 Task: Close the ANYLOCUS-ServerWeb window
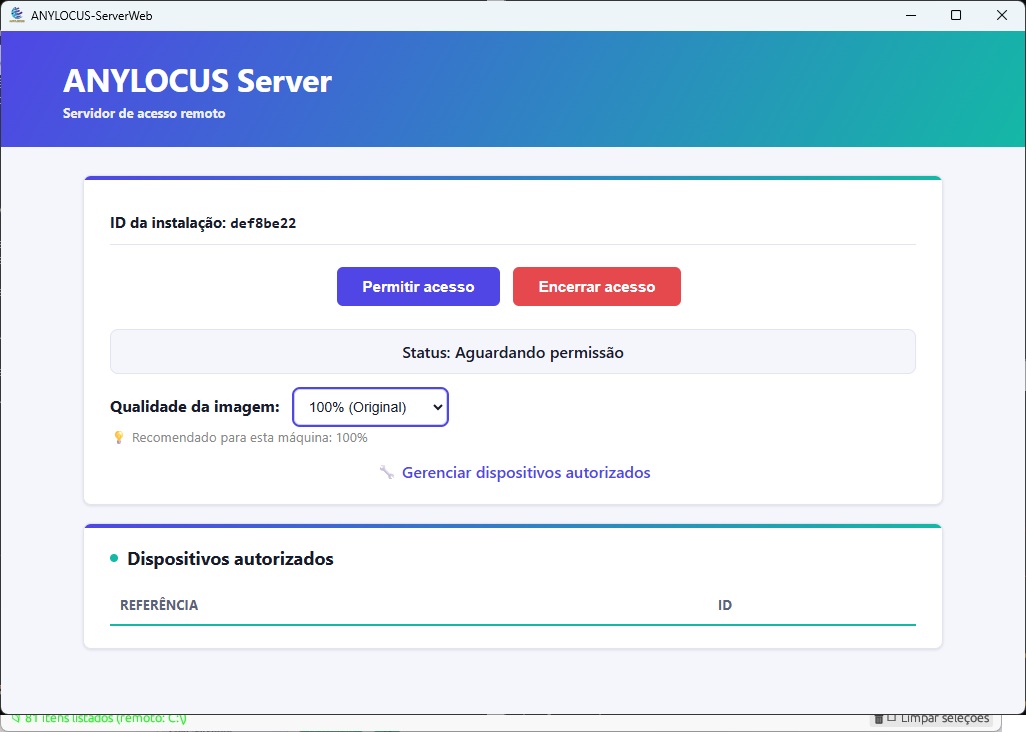tap(1002, 15)
